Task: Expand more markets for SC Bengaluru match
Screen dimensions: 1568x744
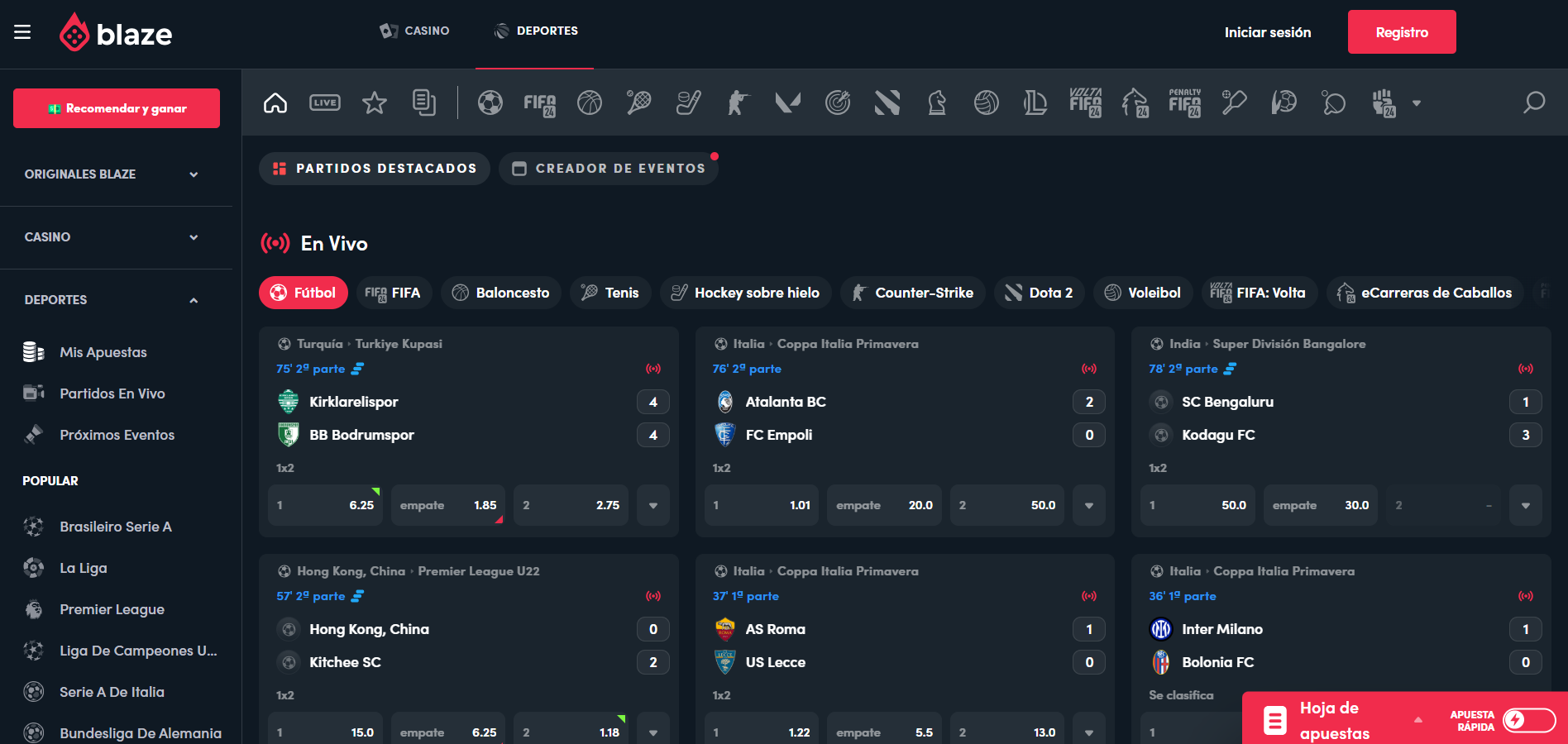Action: coord(1526,505)
